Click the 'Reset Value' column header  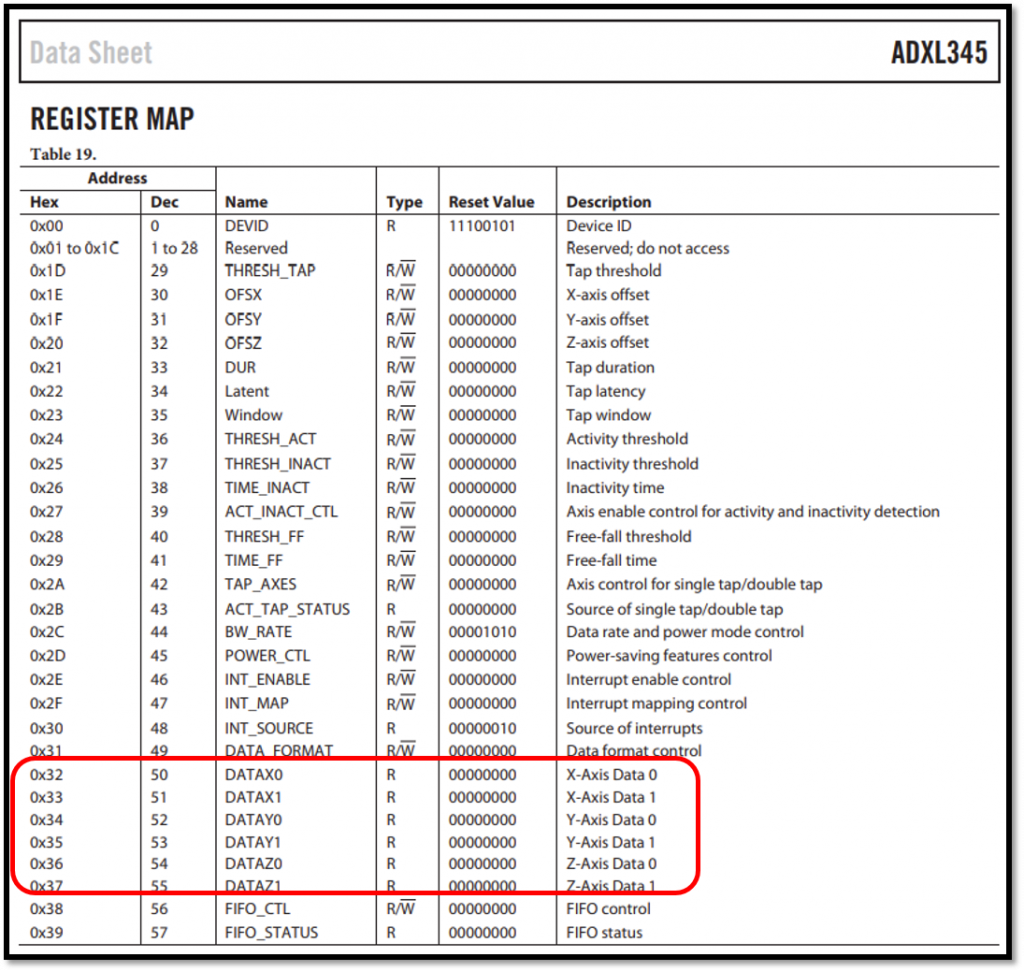pyautogui.click(x=491, y=202)
